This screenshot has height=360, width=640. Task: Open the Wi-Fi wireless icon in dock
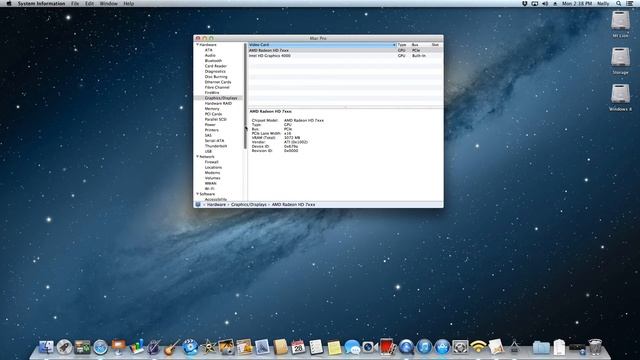pos(478,347)
